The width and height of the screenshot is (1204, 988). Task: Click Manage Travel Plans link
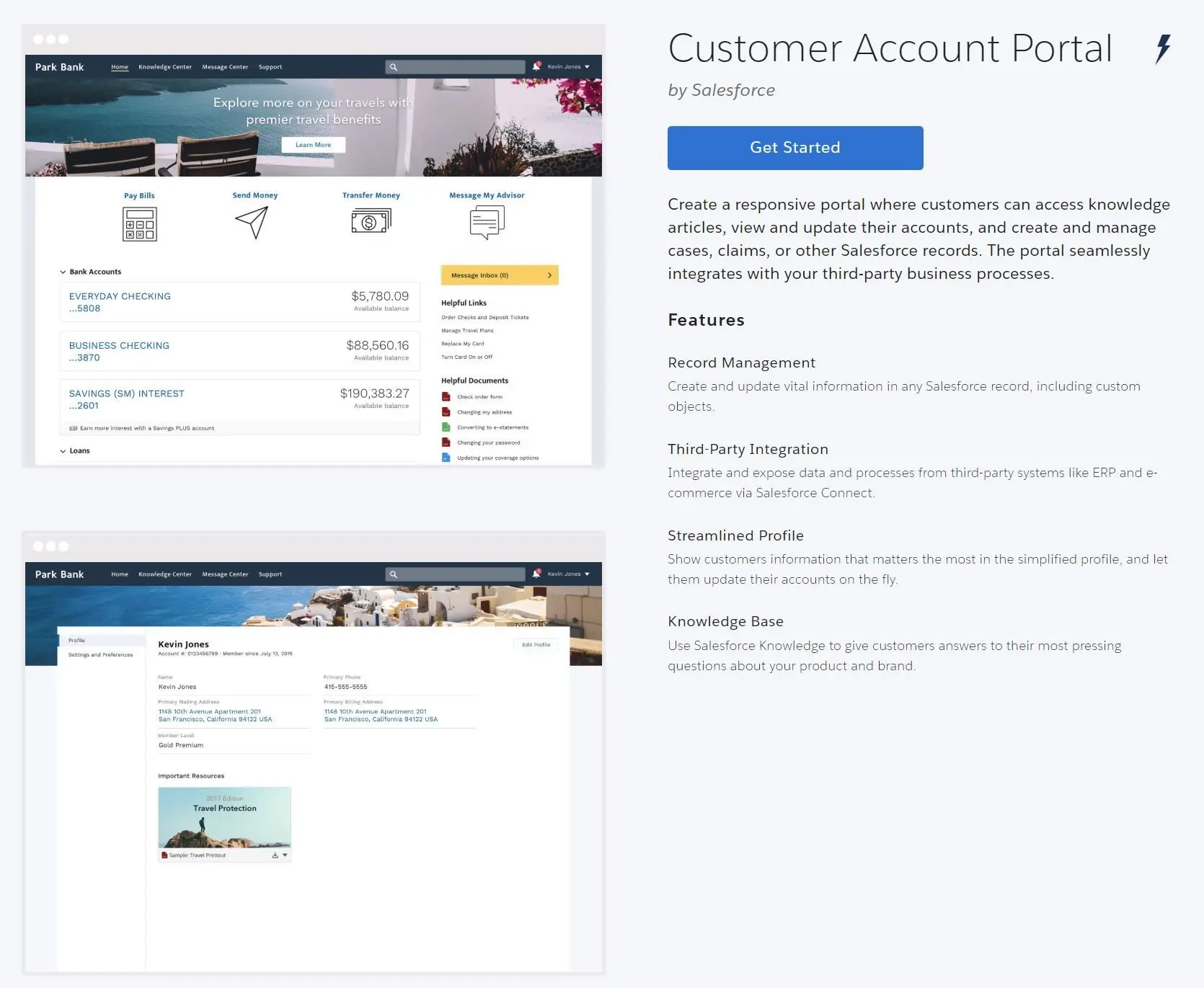(x=467, y=331)
